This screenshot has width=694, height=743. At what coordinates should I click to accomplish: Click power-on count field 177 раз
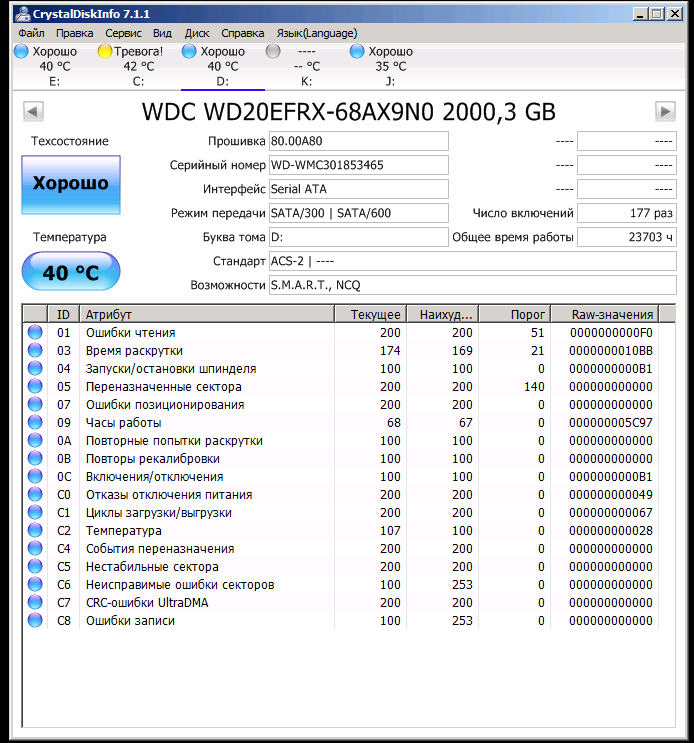click(627, 213)
